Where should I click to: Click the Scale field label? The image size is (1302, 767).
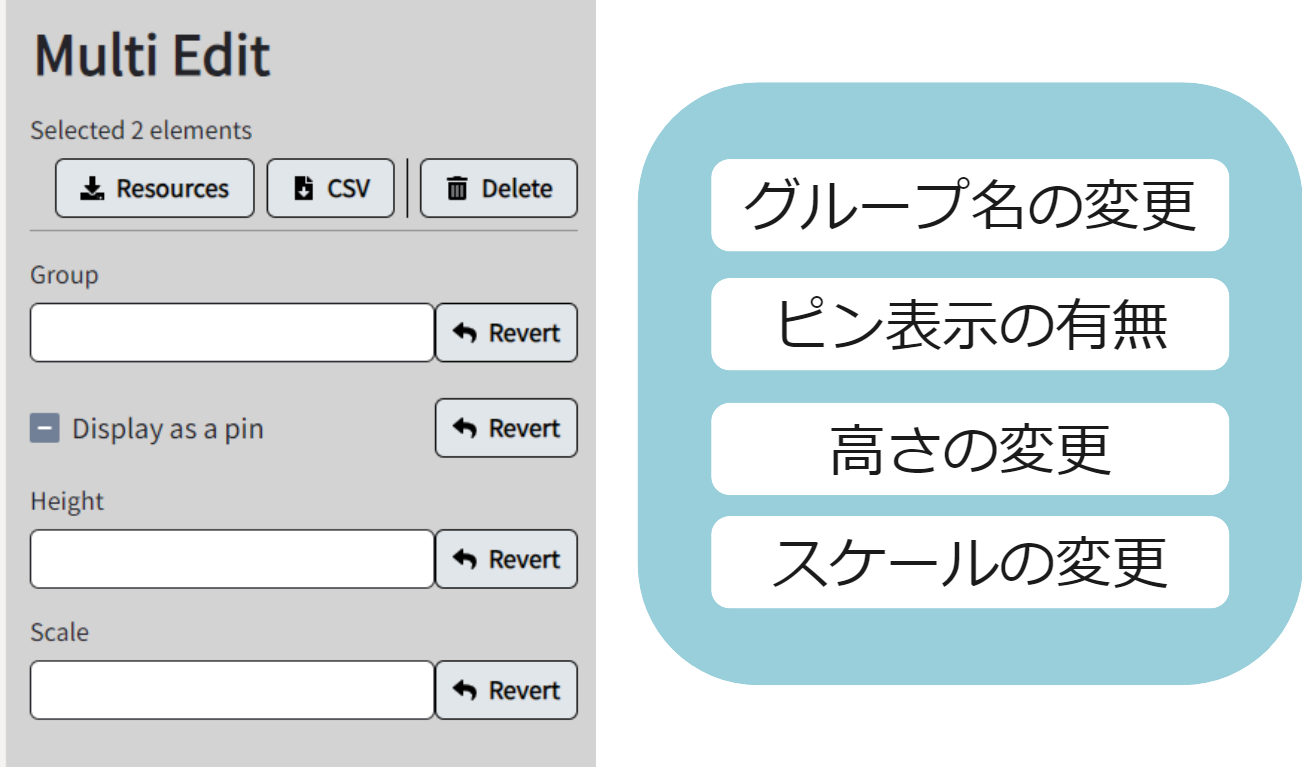[59, 632]
